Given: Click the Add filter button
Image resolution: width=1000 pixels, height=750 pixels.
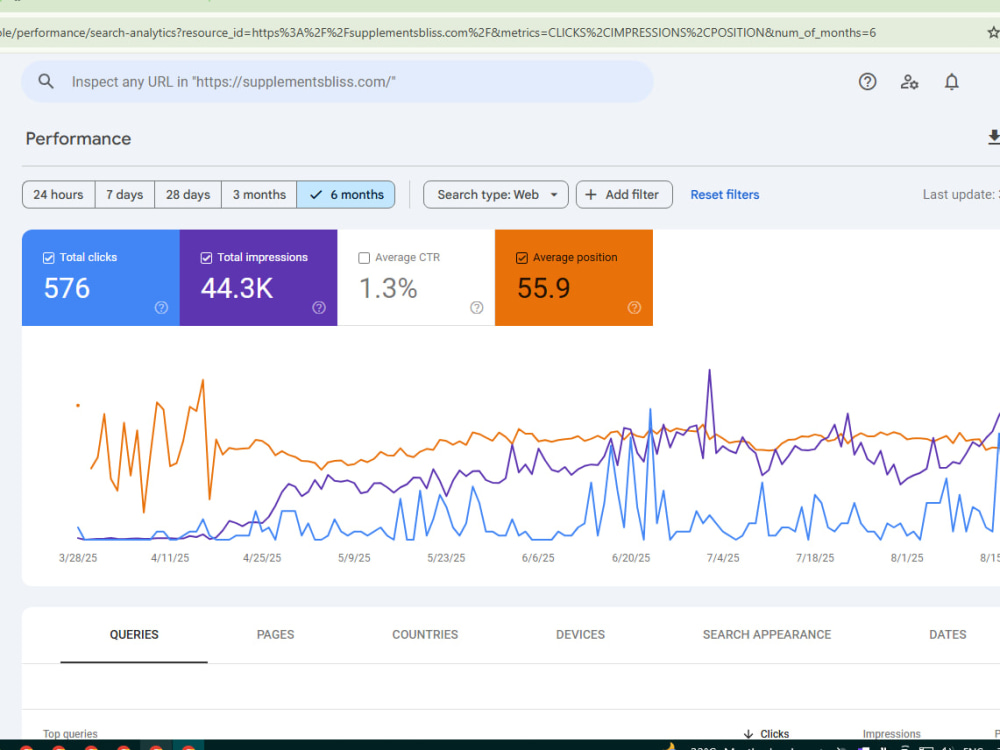Looking at the screenshot, I should point(624,195).
